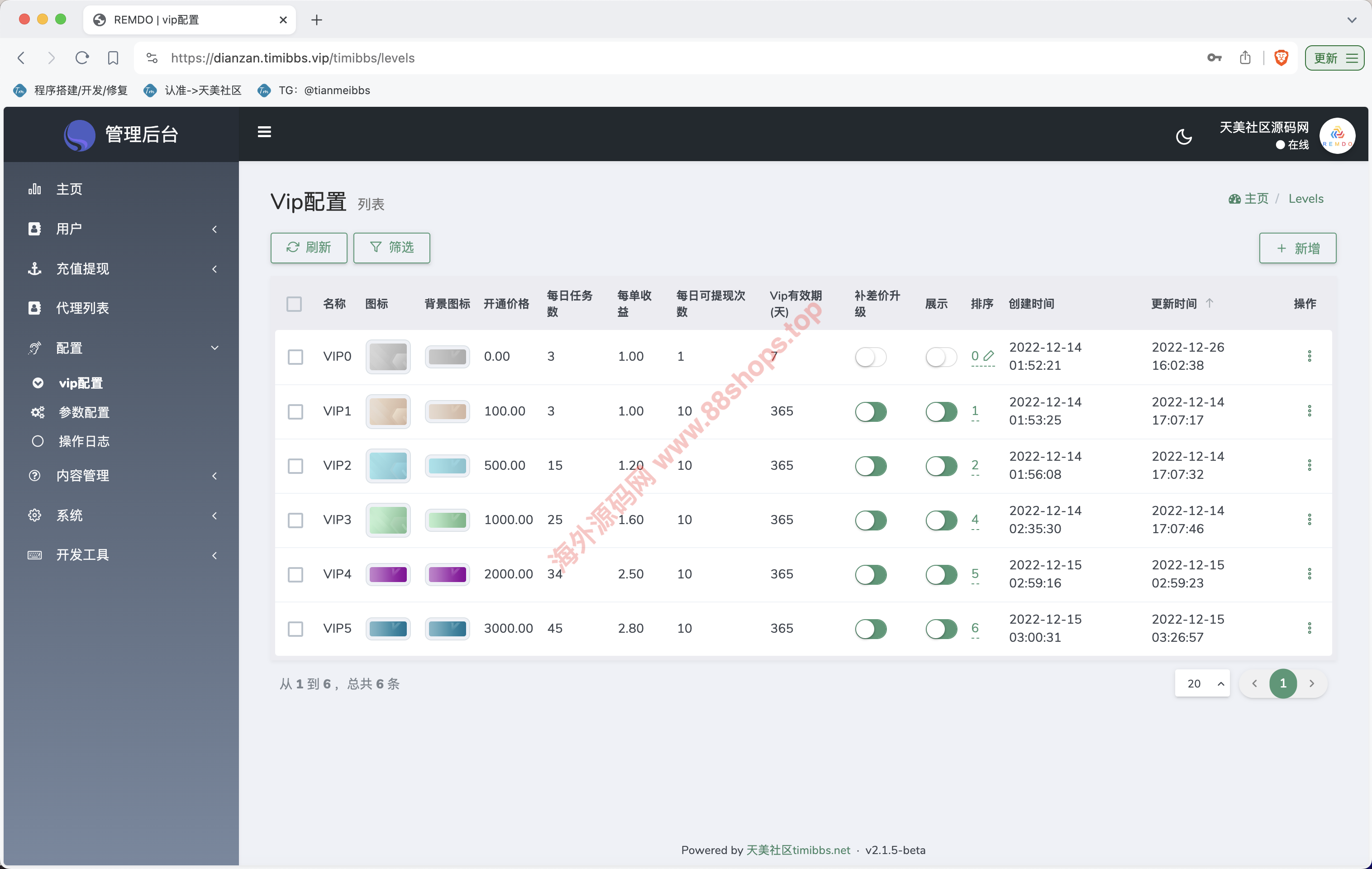Open 参数配置 menu item
The image size is (1372, 869).
(84, 412)
